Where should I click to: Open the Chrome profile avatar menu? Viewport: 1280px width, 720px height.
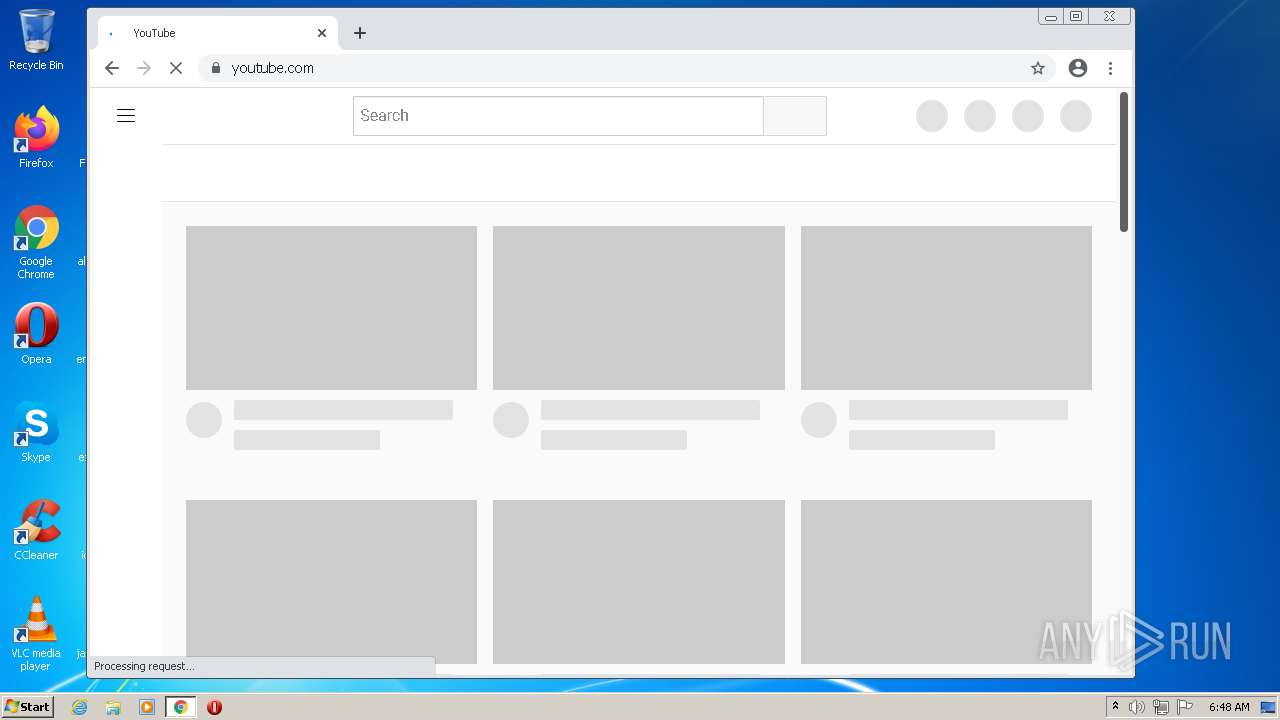click(1078, 68)
